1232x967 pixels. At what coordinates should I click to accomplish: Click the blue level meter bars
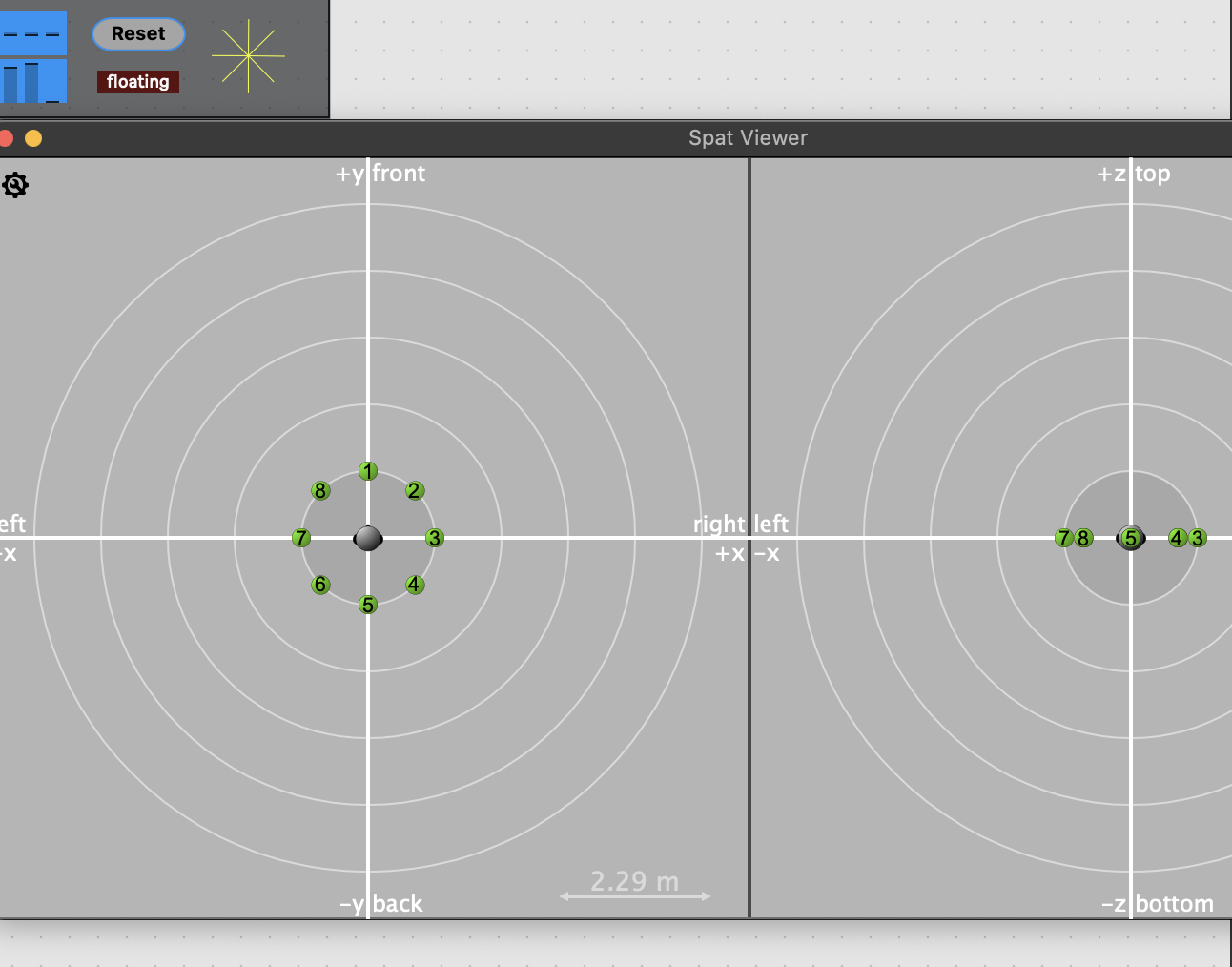33,82
